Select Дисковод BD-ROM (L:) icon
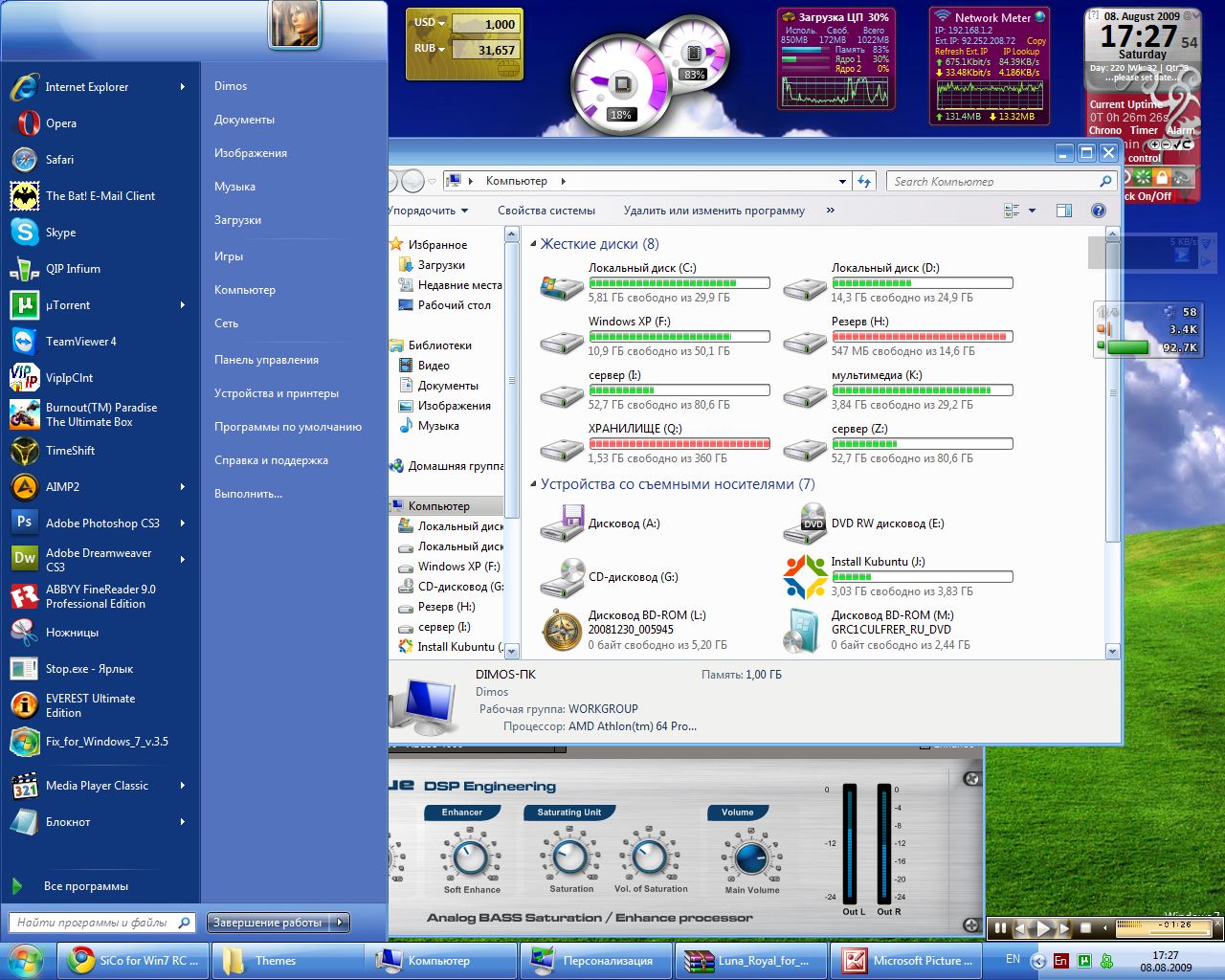 [x=562, y=630]
